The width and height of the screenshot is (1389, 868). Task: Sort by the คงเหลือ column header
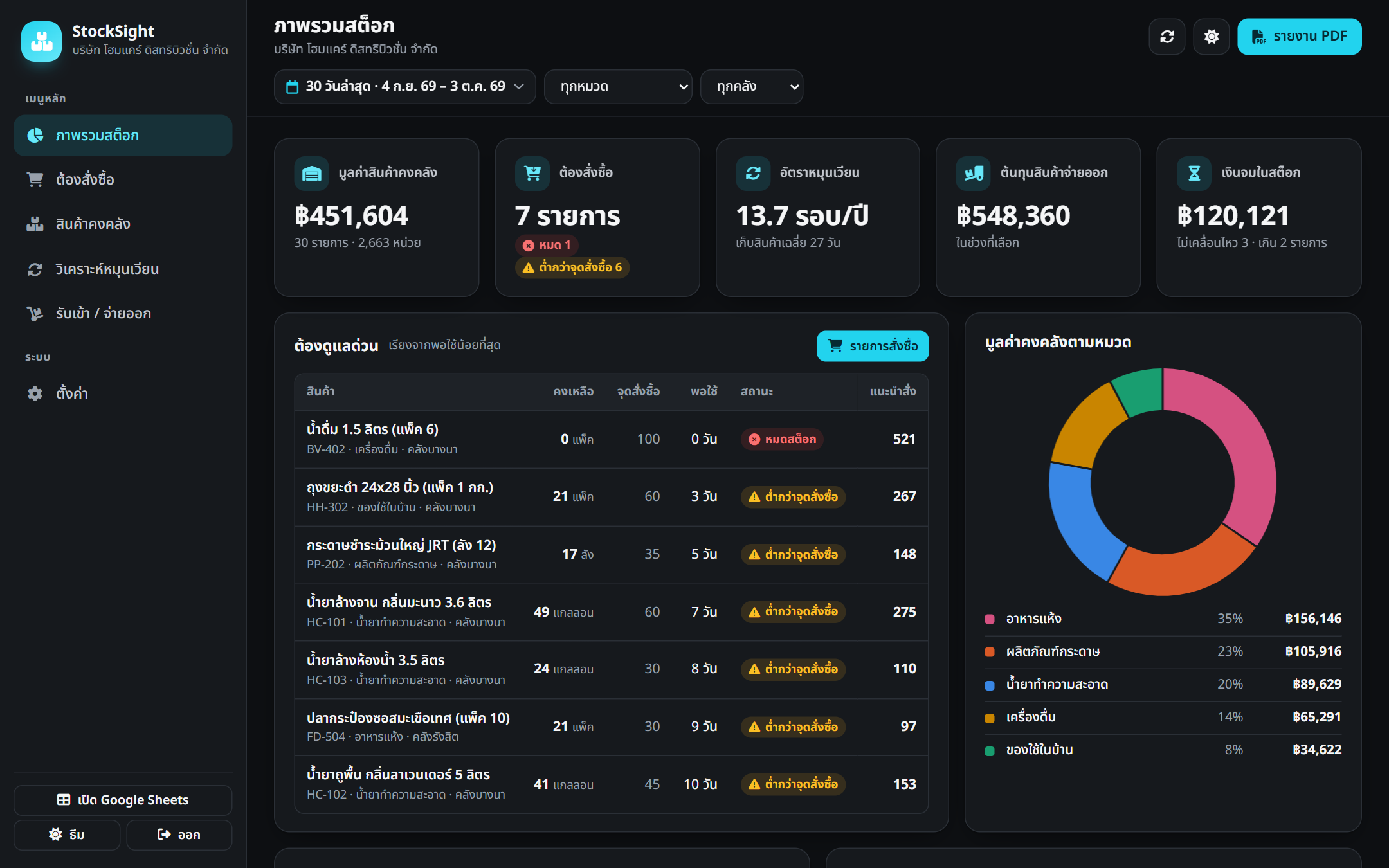pyautogui.click(x=573, y=392)
